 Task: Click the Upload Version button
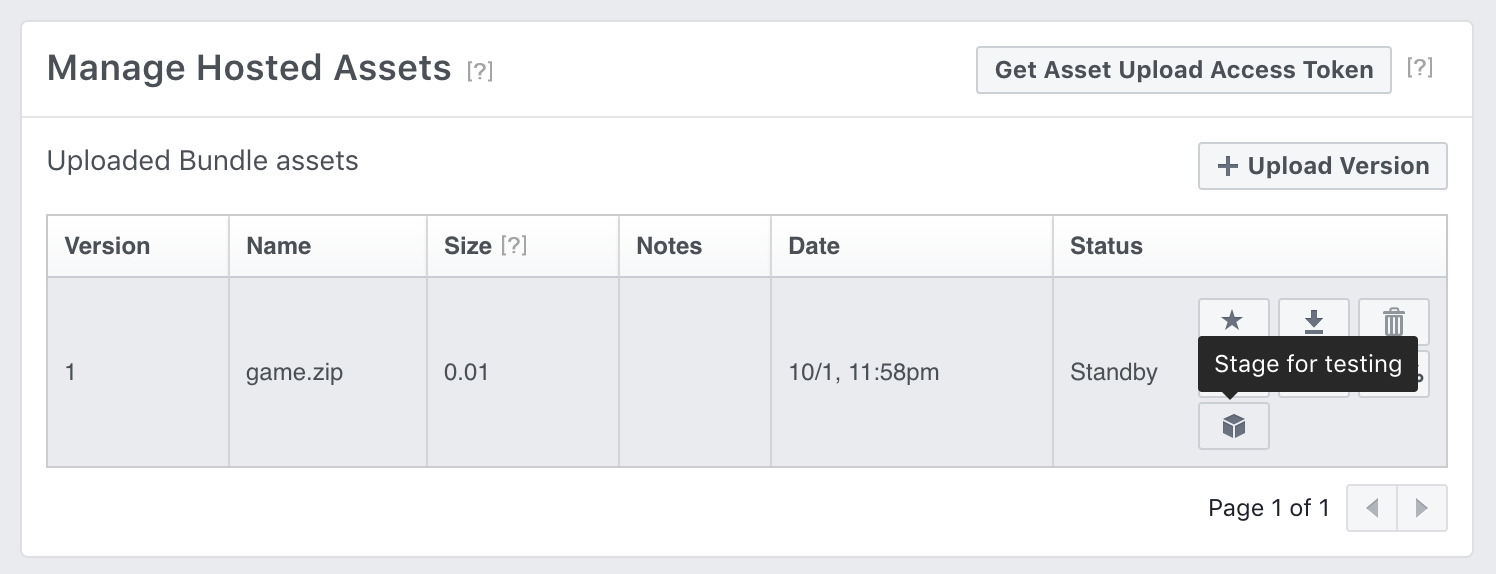pos(1323,166)
